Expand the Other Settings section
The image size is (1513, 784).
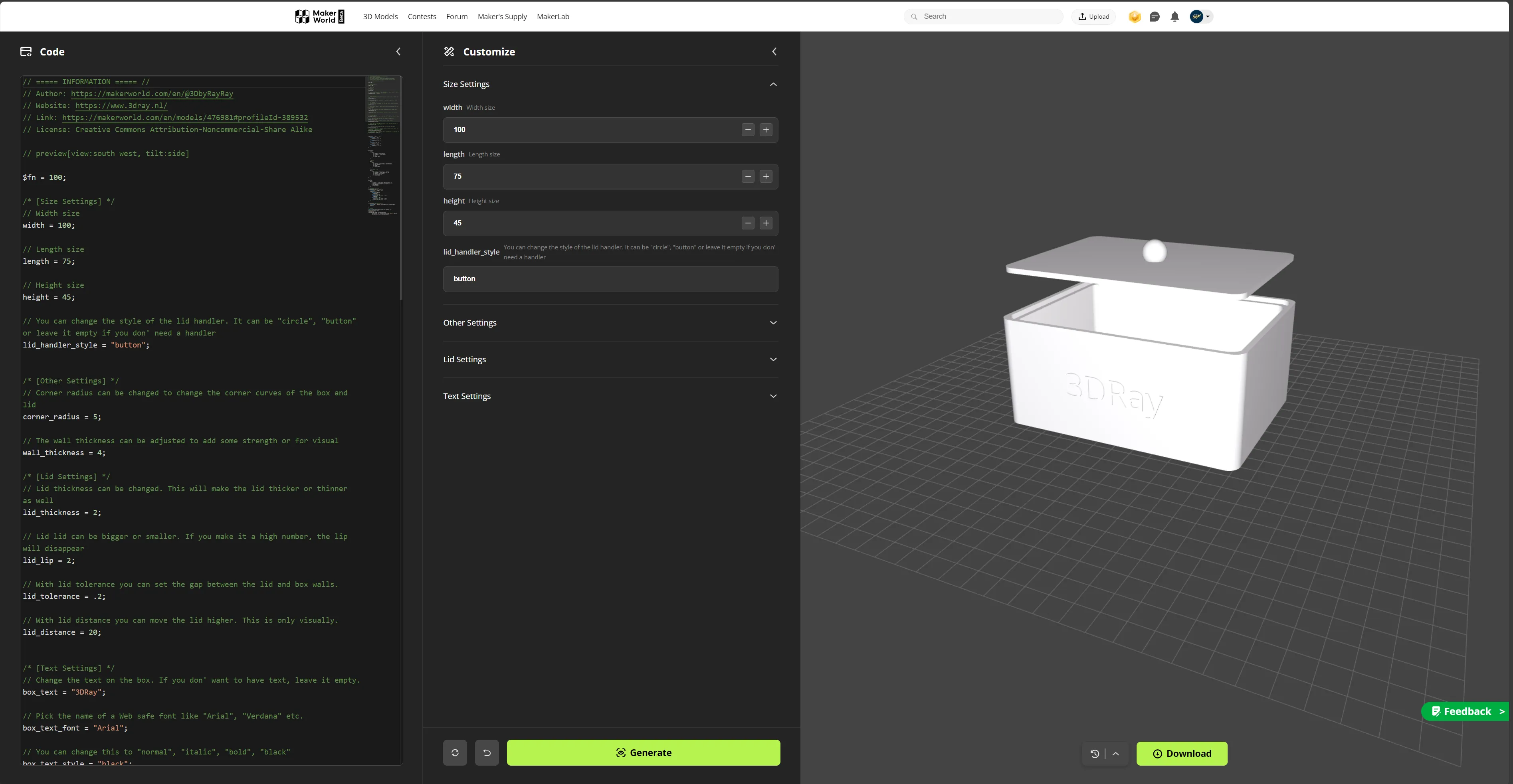(x=610, y=322)
